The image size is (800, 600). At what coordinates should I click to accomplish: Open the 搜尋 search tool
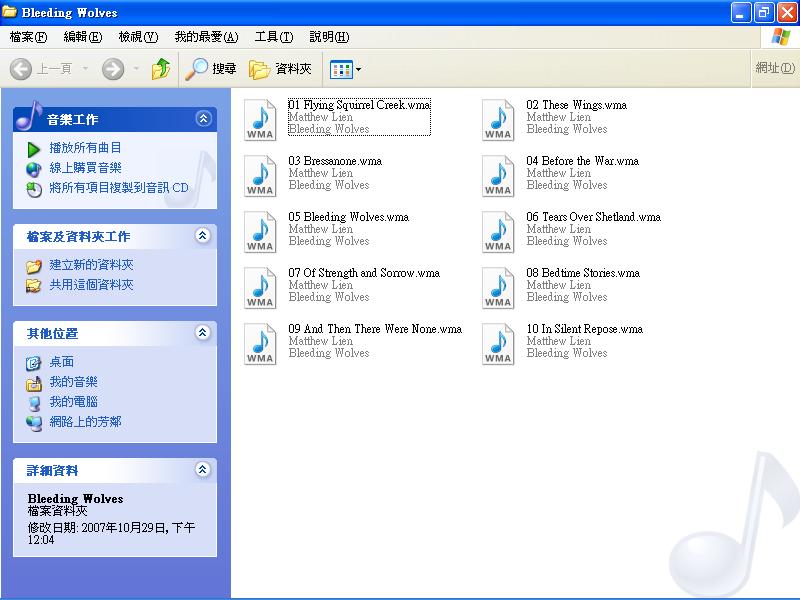click(211, 69)
